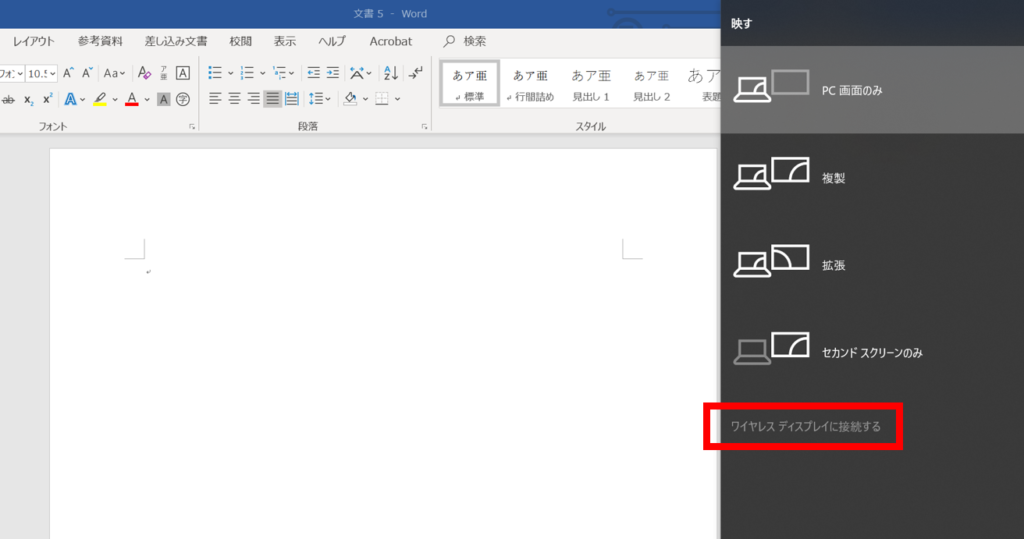The height and width of the screenshot is (539, 1024).
Task: Clear all formatting with eraser icon
Action: (145, 73)
